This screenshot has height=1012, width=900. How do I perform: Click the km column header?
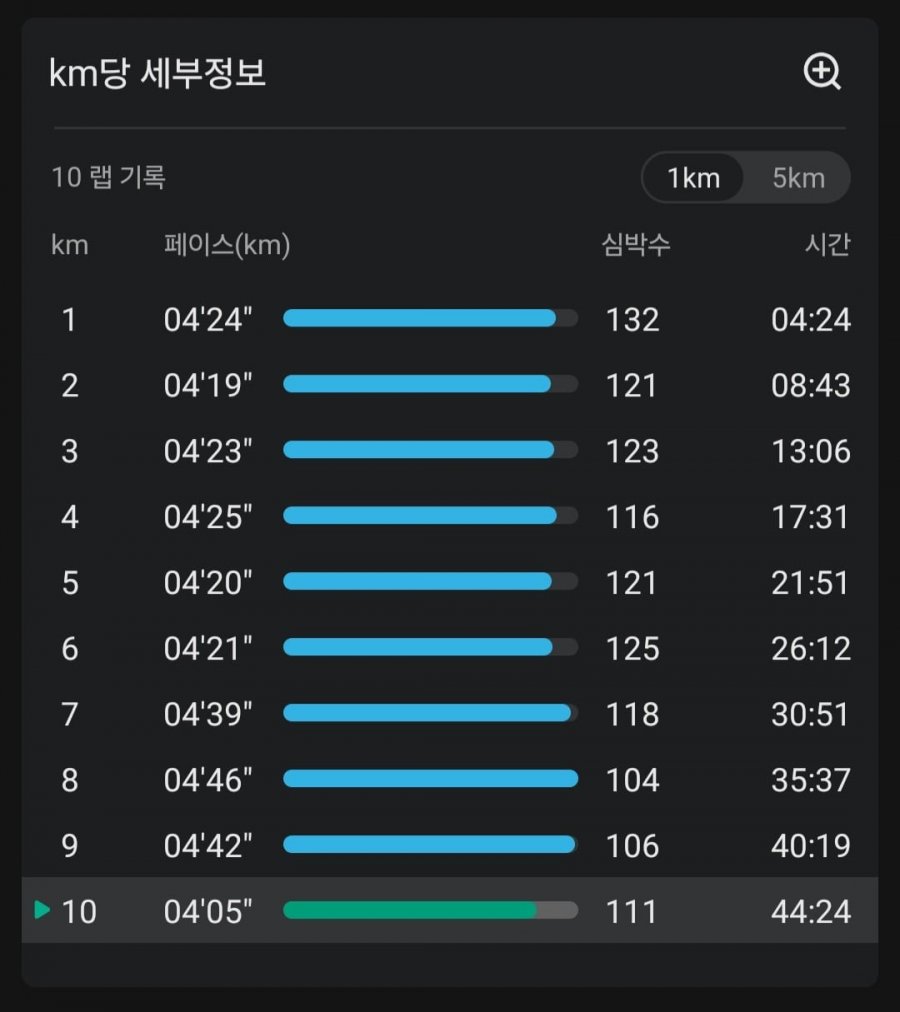(x=70, y=245)
